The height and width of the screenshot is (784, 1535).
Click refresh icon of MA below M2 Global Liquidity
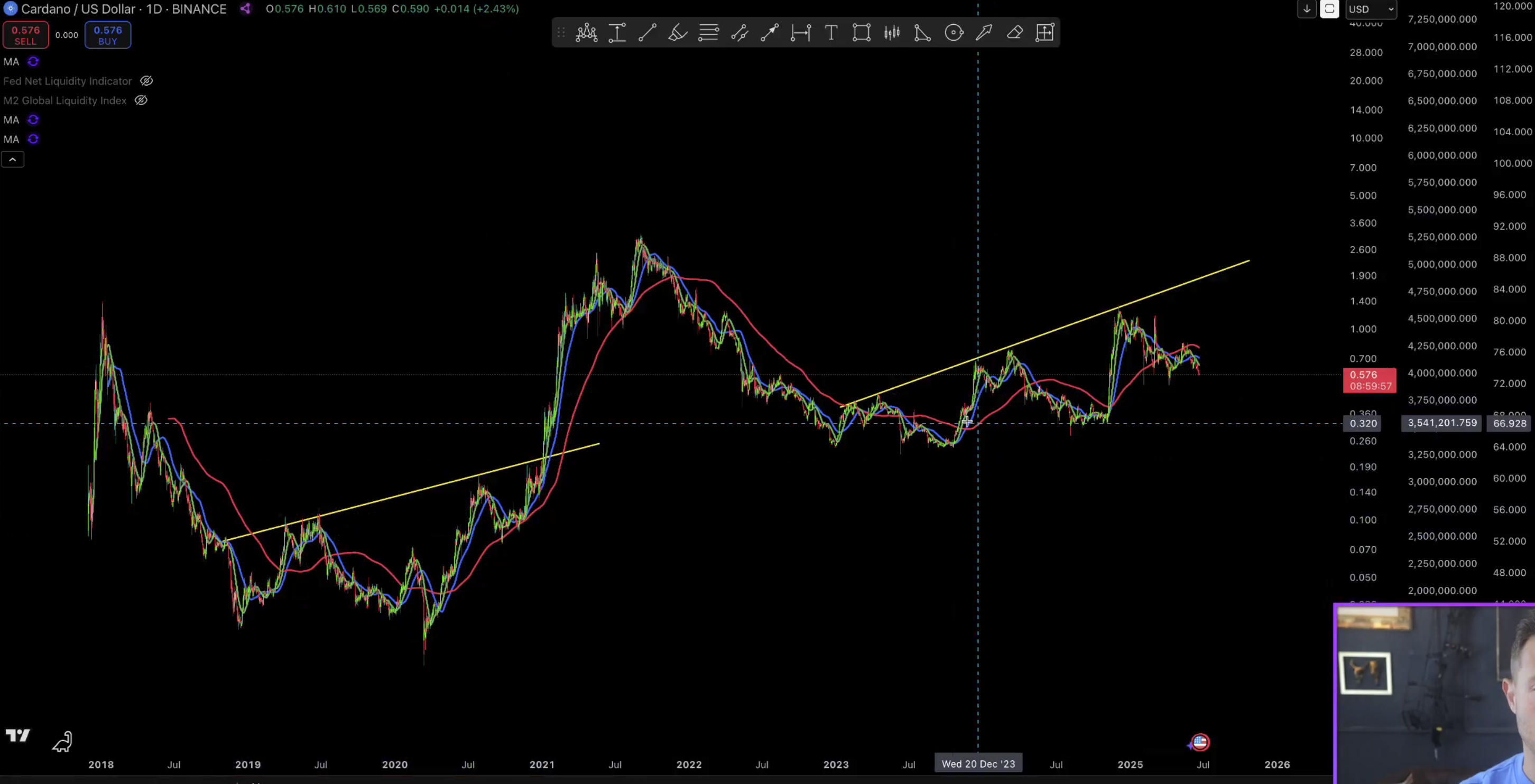pos(33,120)
